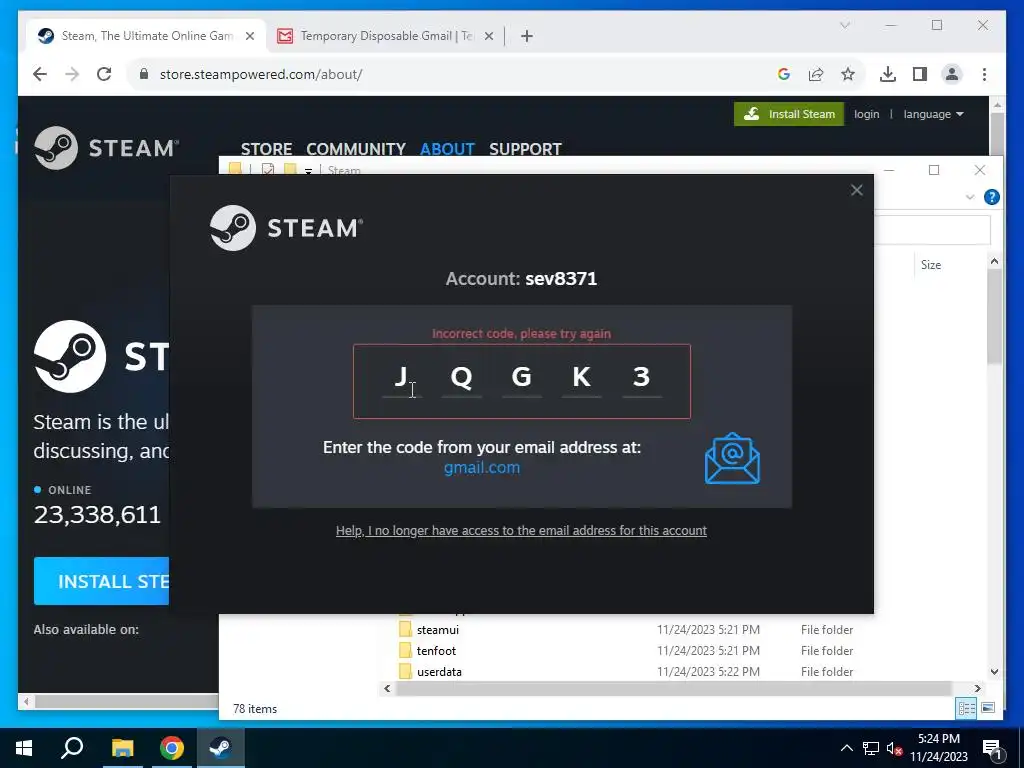This screenshot has height=768, width=1024.
Task: Switch Explorer to large icons view
Action: [x=987, y=708]
